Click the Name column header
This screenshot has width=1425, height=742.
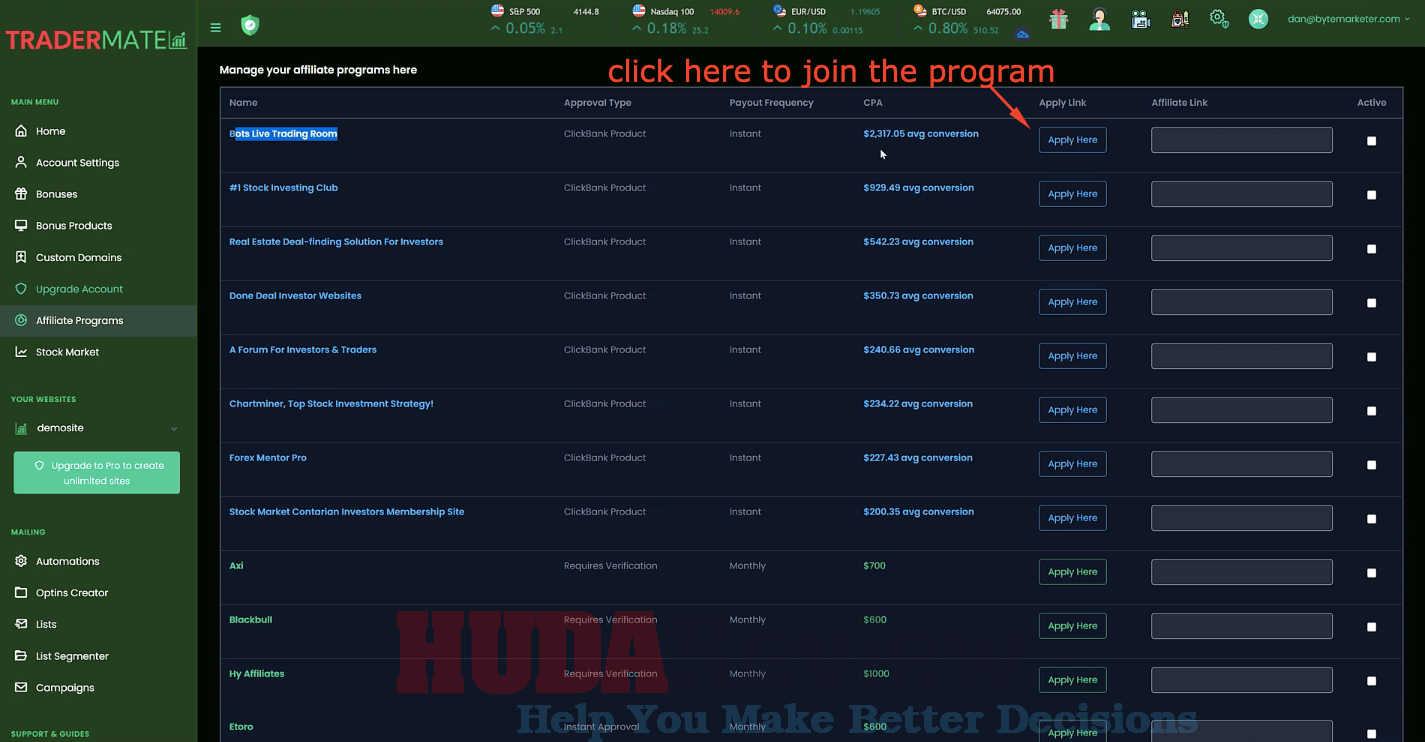click(243, 103)
